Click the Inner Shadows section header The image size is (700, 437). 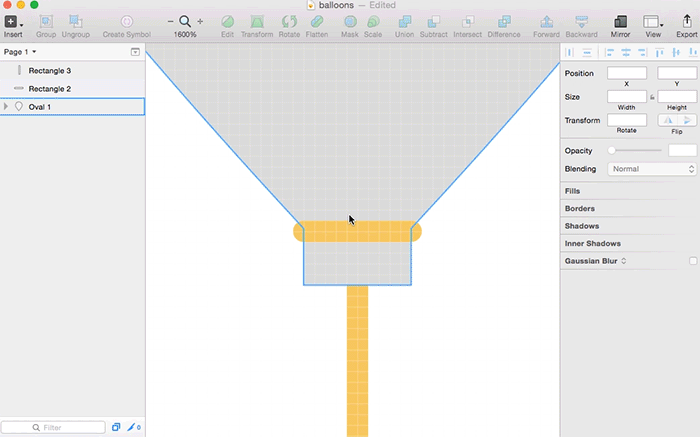click(x=592, y=243)
